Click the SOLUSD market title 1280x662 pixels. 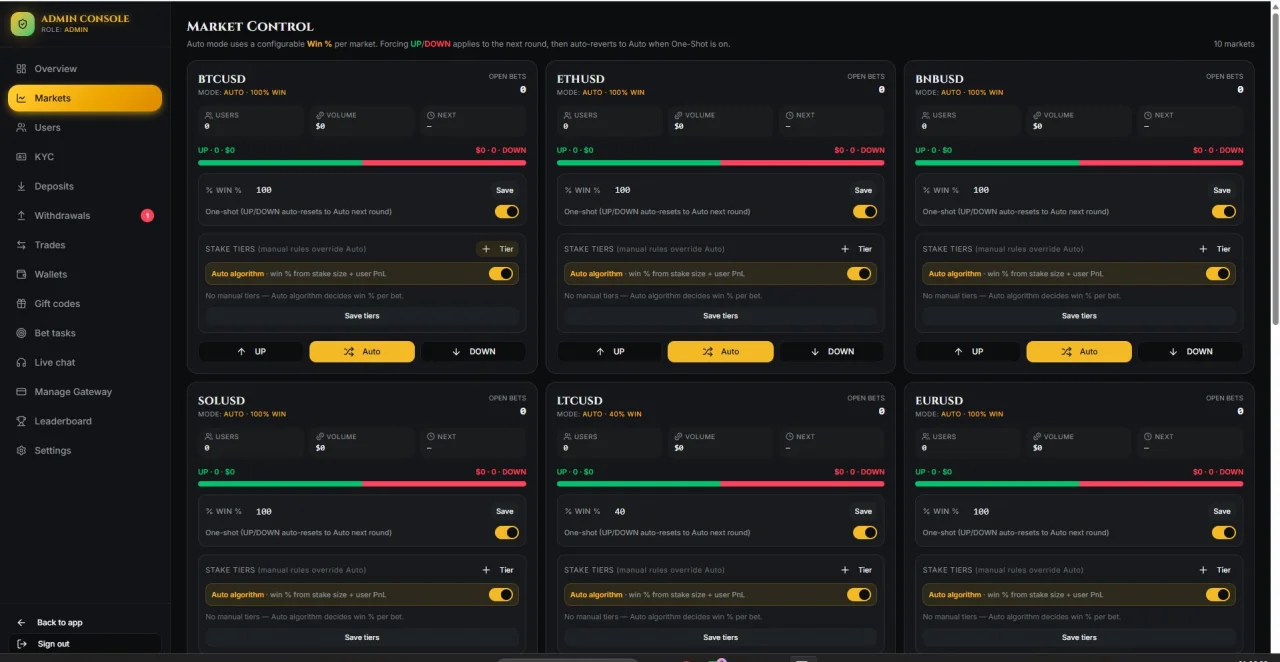221,400
